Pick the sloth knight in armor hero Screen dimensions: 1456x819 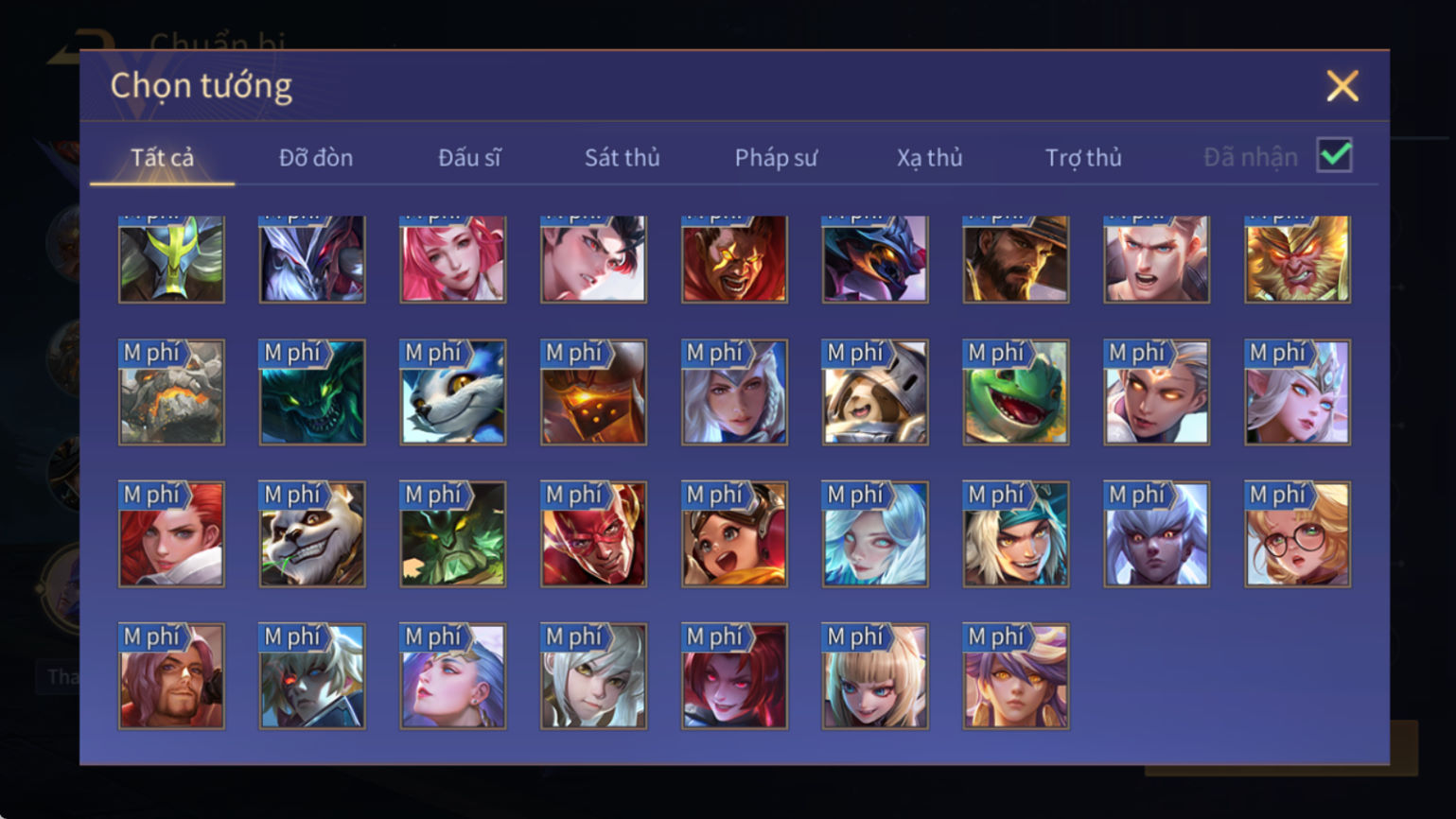click(x=875, y=392)
